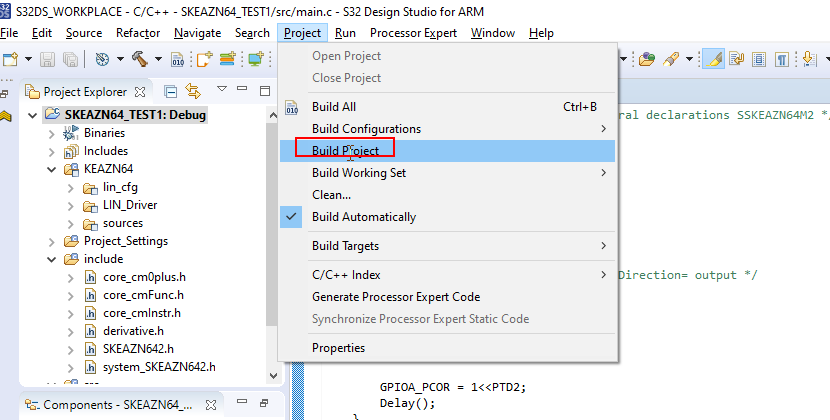Click the Next Annotation arrow icon
The image size is (830, 420).
tap(809, 59)
